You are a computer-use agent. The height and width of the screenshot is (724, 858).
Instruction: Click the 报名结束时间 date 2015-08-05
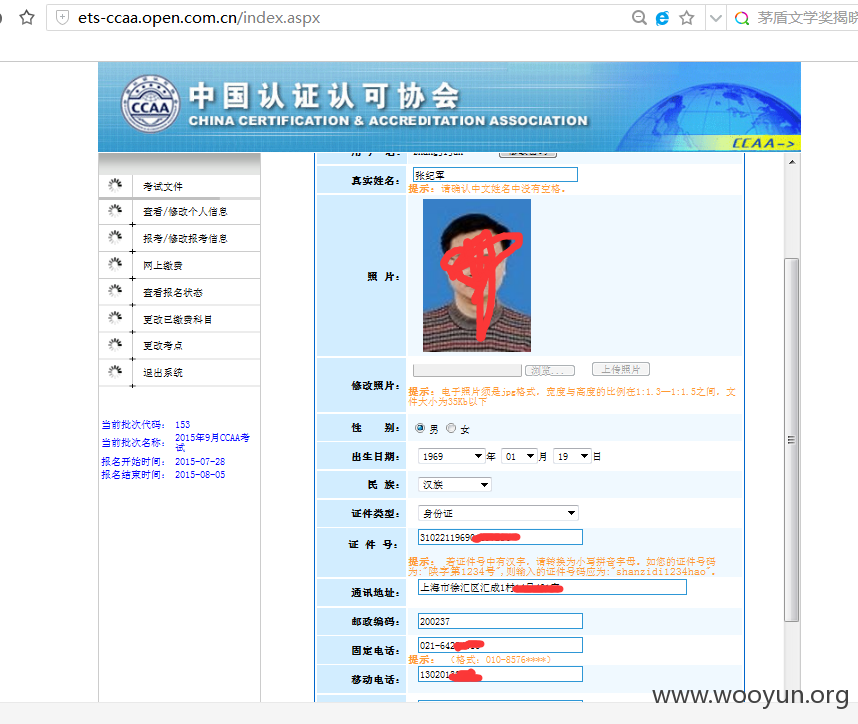200,475
